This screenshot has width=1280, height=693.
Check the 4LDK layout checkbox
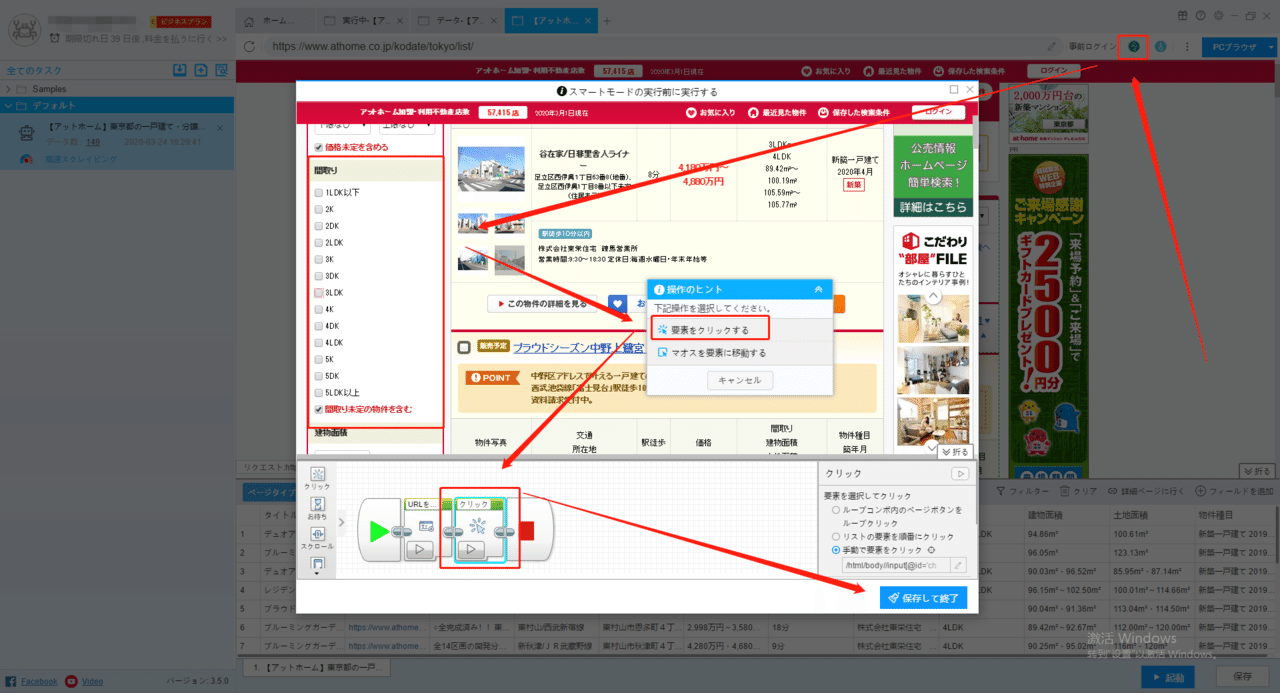[319, 343]
